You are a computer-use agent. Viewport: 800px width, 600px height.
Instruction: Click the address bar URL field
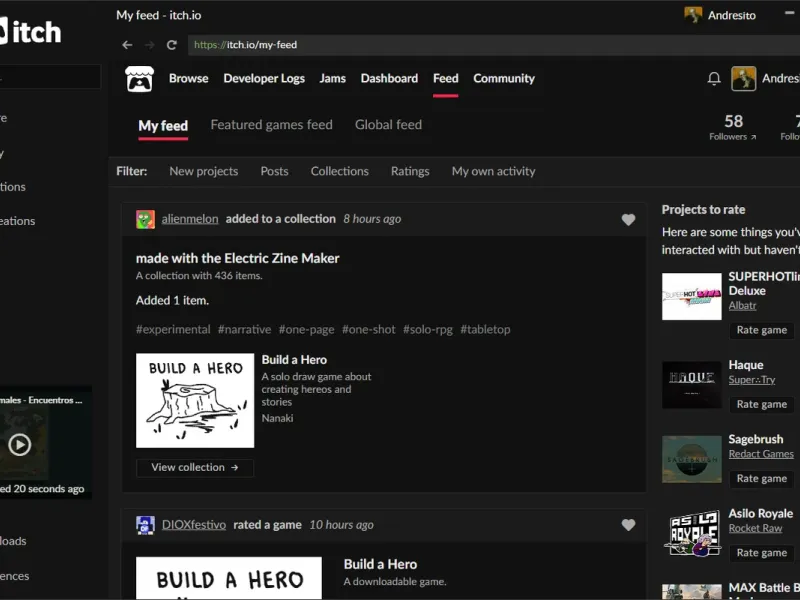(x=493, y=45)
